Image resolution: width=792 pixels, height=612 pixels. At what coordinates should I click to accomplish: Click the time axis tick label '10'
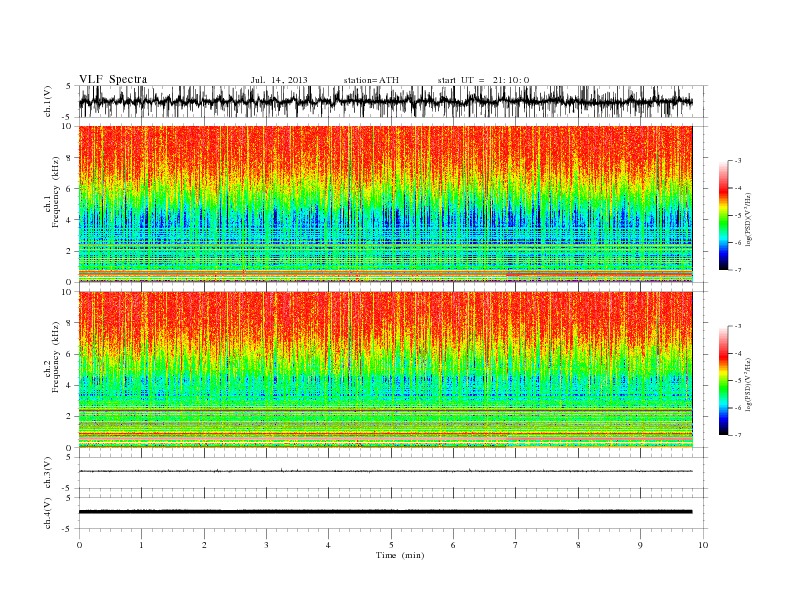coord(703,545)
